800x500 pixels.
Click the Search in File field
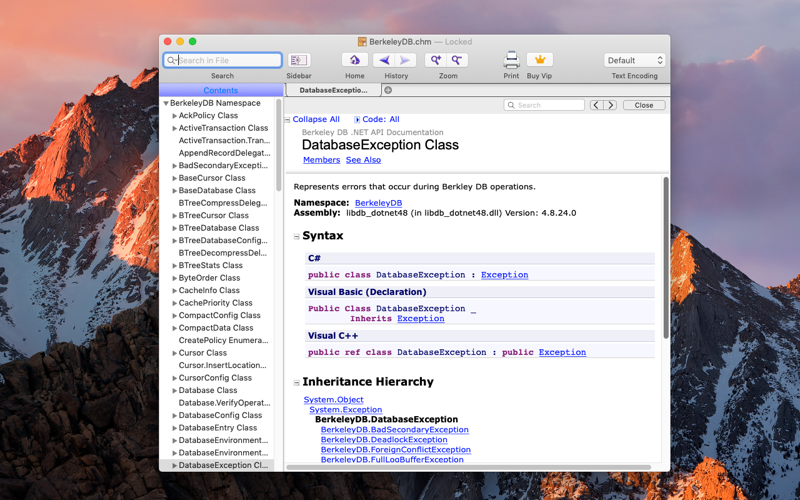(222, 60)
